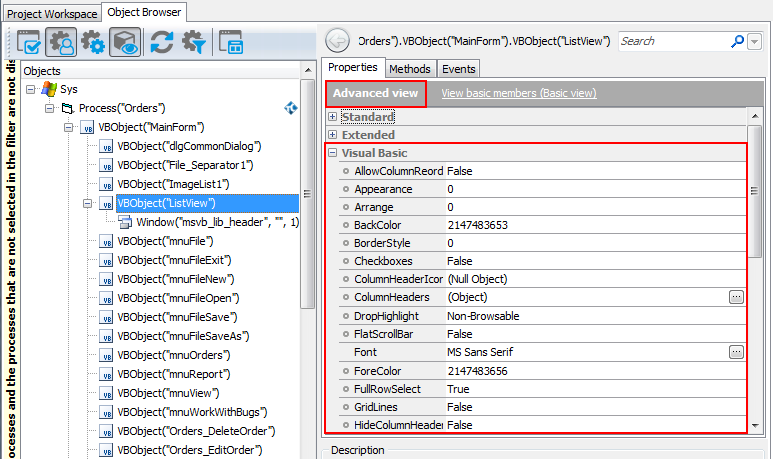Open the Project Workspace tab
Image resolution: width=773 pixels, height=459 pixels.
tap(53, 13)
